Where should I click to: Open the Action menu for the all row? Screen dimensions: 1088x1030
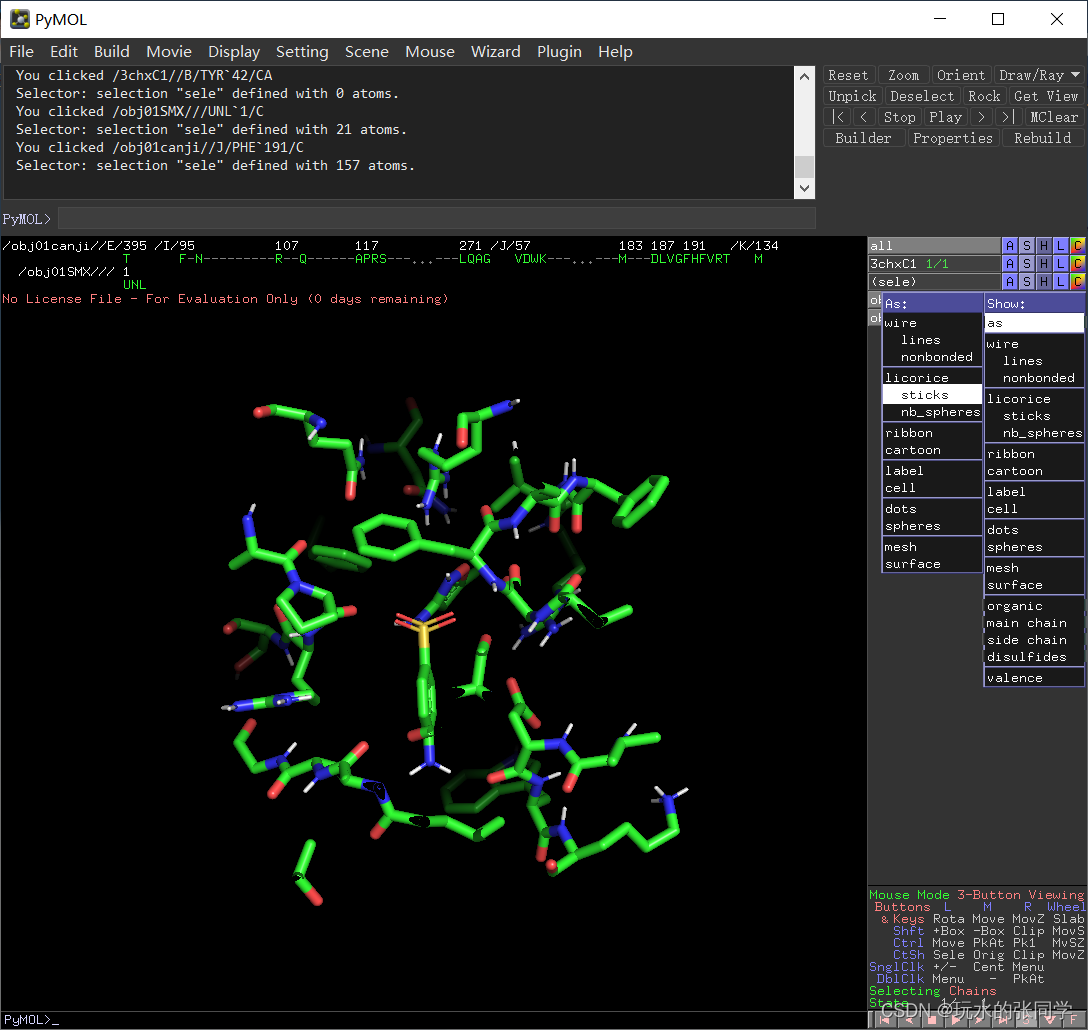coord(1010,246)
